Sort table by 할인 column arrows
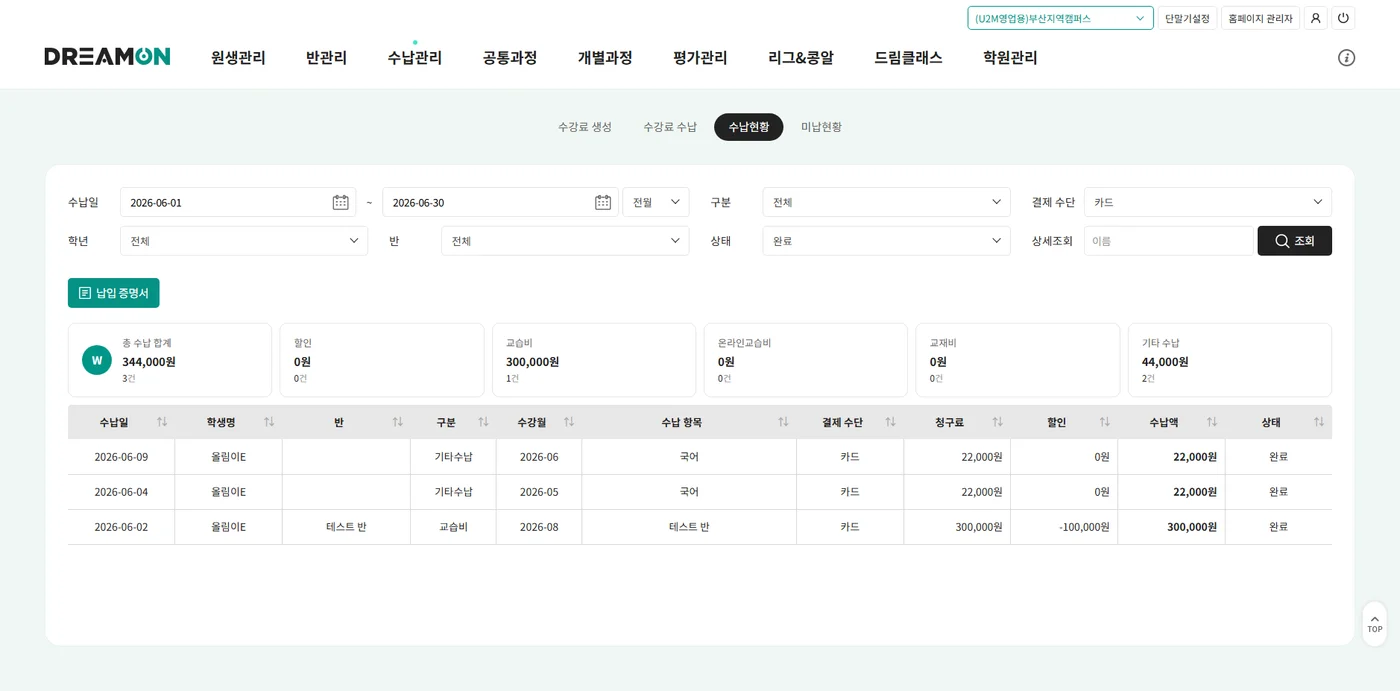This screenshot has width=1400, height=691. tap(1104, 422)
